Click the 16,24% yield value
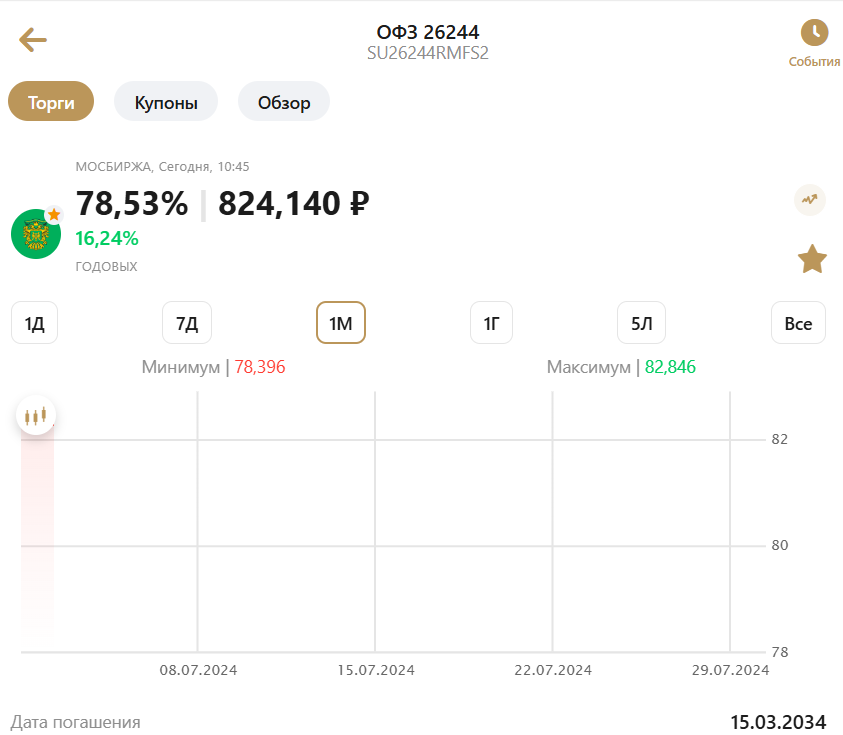 point(107,238)
